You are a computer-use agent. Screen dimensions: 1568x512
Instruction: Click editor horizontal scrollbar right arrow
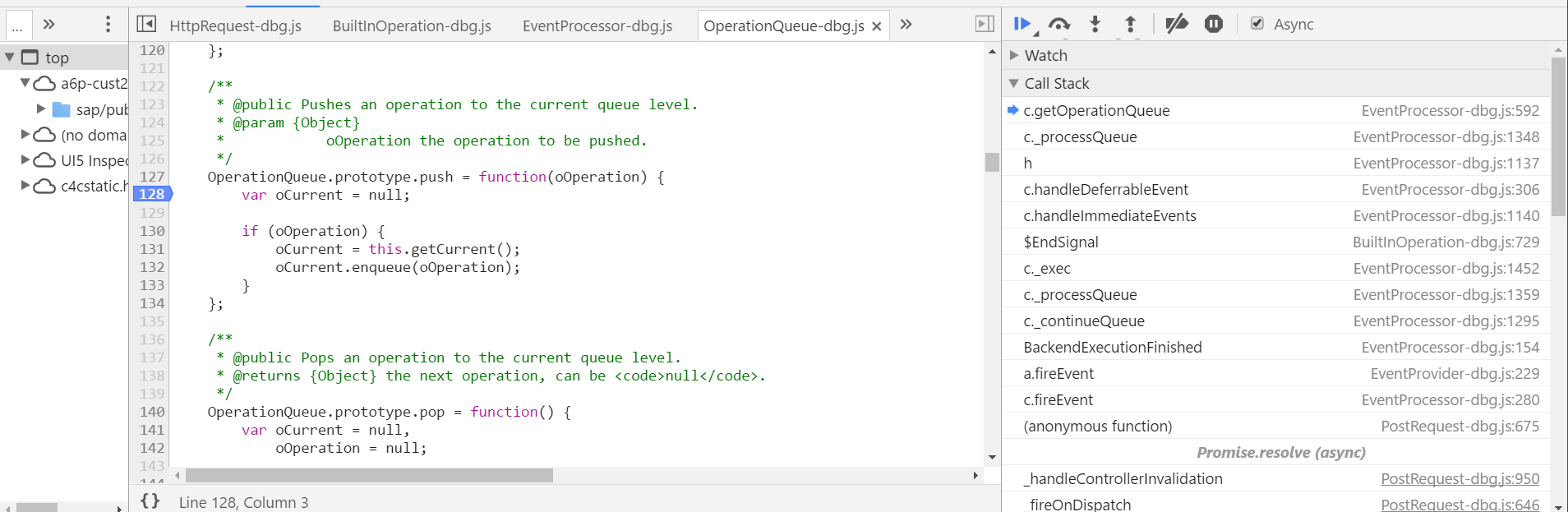point(975,475)
